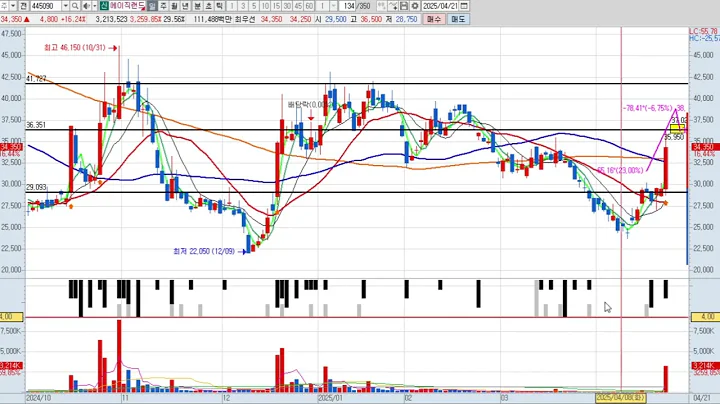Click the volume value 3,213,523
This screenshot has width=720, height=404.
pos(112,19)
